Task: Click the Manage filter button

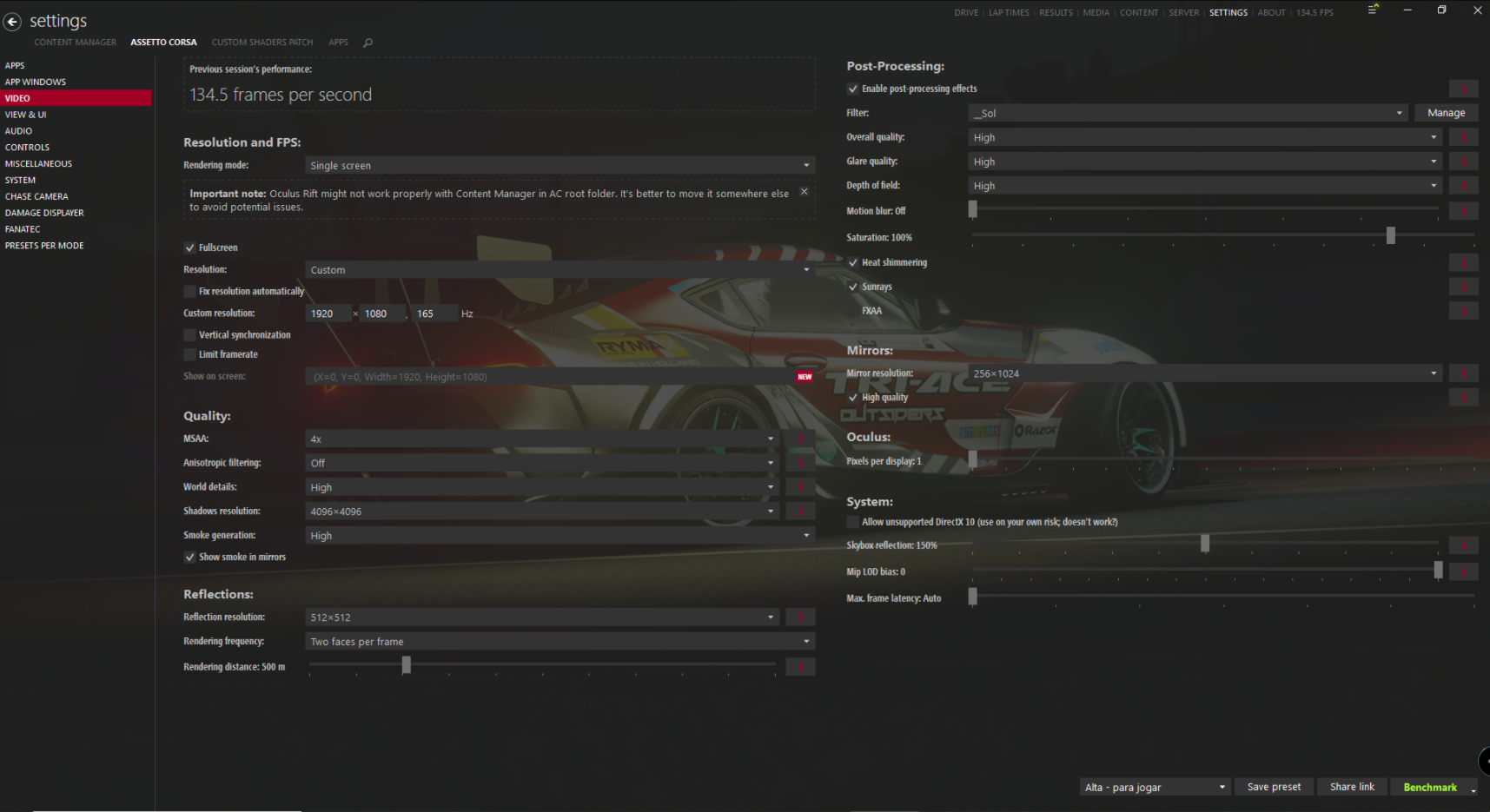Action: (x=1446, y=113)
